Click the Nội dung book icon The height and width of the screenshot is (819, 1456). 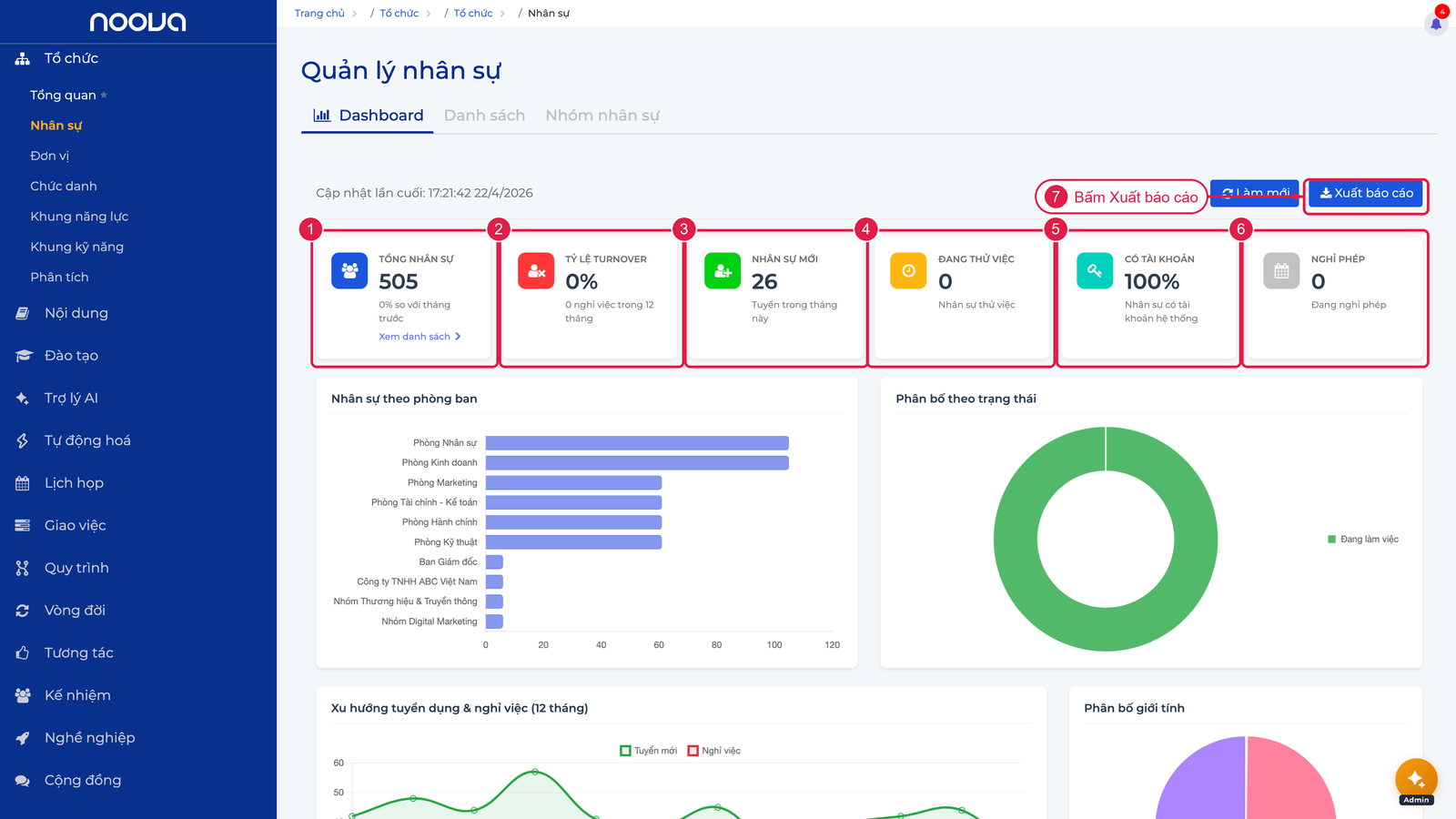pyautogui.click(x=23, y=313)
